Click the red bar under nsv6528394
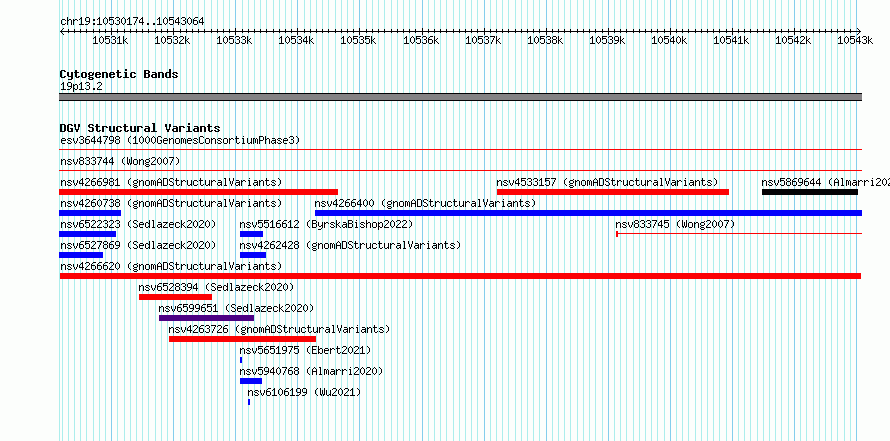 click(175, 297)
